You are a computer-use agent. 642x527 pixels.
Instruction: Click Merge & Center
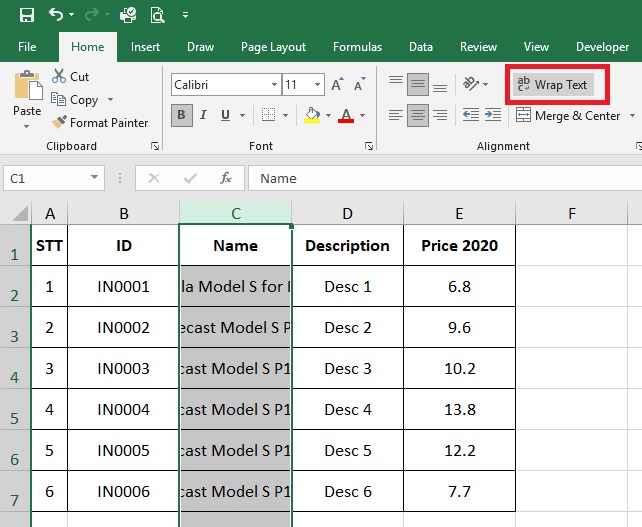568,115
